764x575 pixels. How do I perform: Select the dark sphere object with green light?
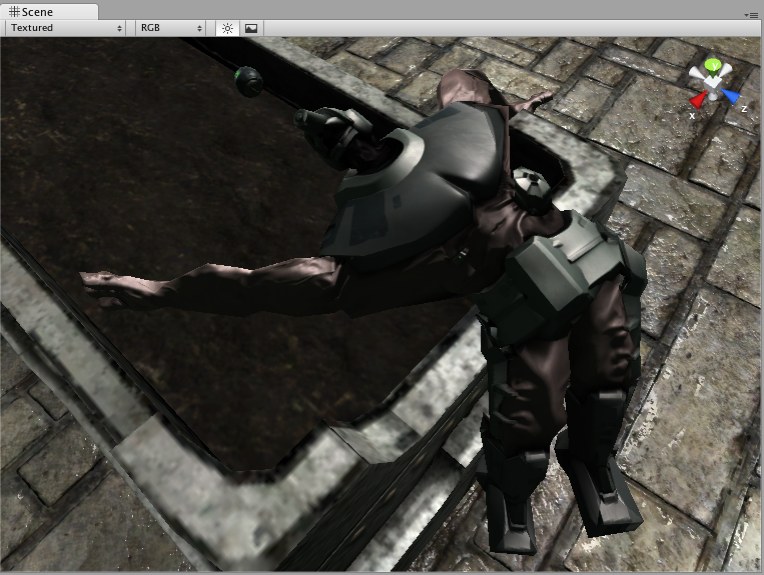(x=248, y=81)
